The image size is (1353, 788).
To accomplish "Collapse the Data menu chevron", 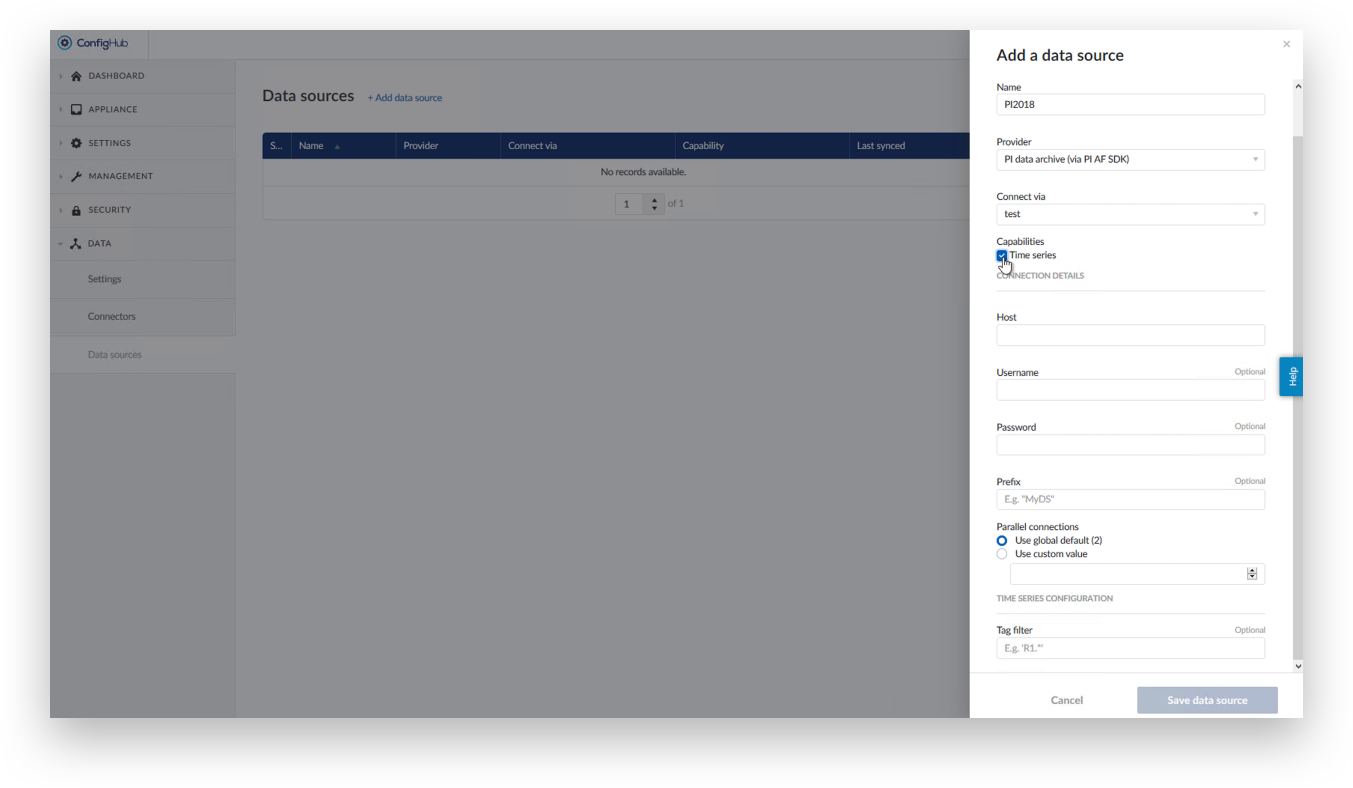I will click(x=60, y=243).
